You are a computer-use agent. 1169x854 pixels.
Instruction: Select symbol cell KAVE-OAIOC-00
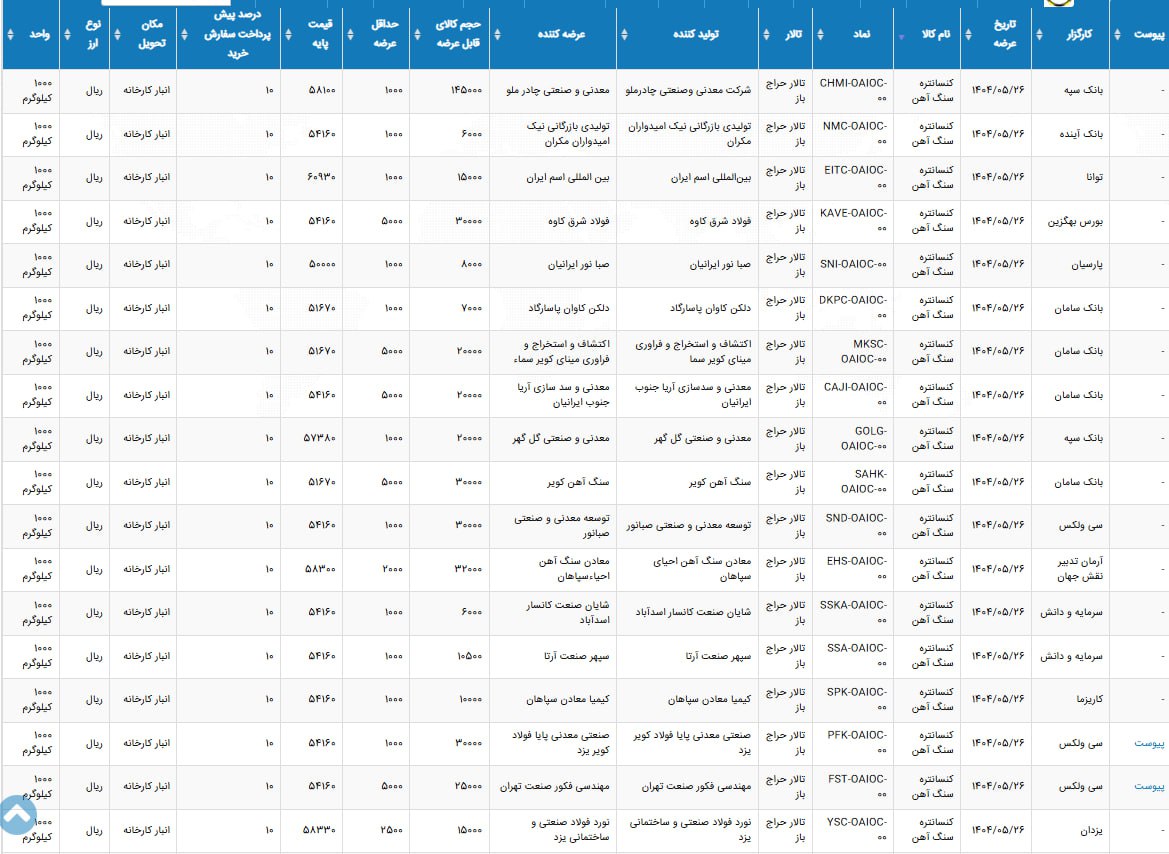[854, 221]
